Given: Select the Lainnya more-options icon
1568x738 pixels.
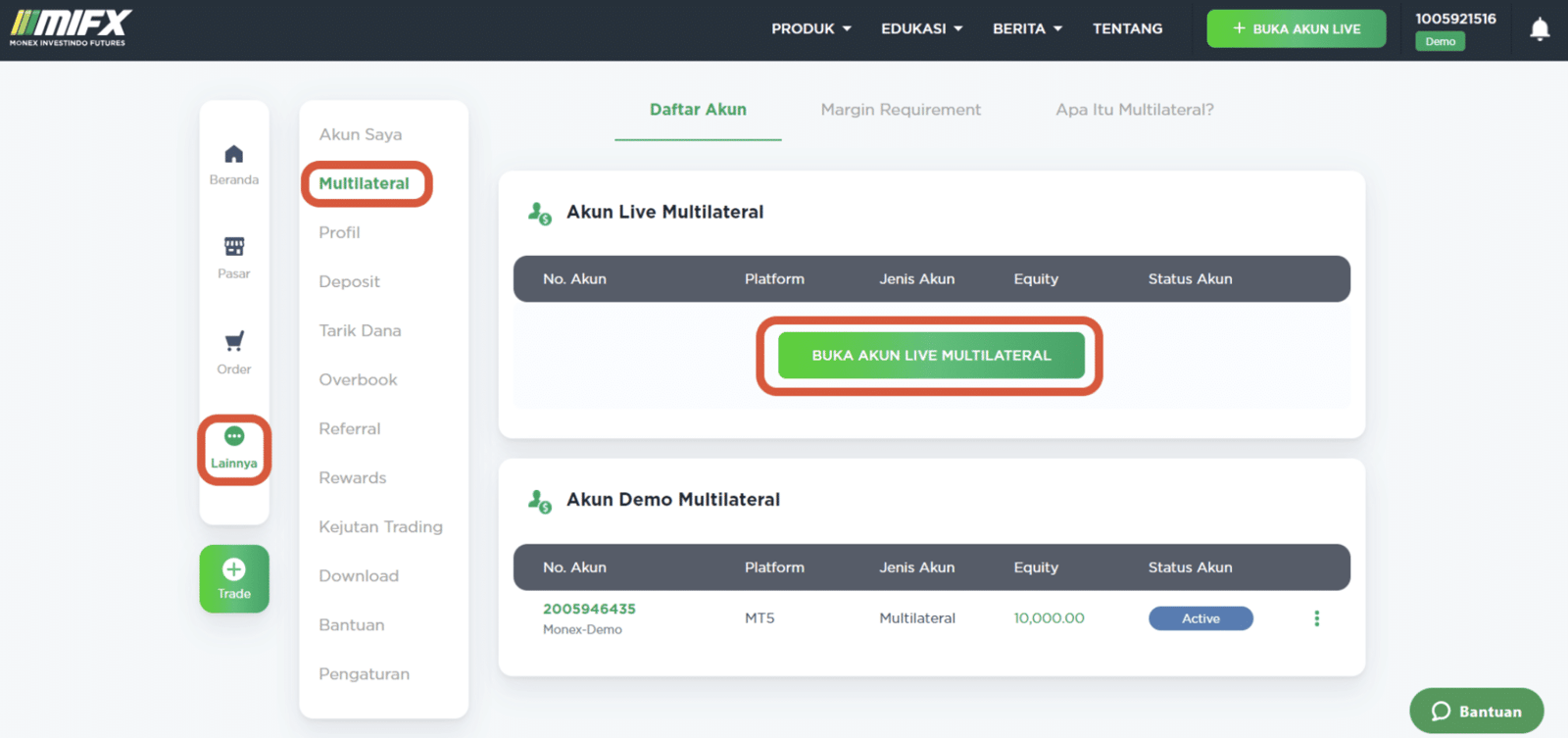Looking at the screenshot, I should point(233,436).
